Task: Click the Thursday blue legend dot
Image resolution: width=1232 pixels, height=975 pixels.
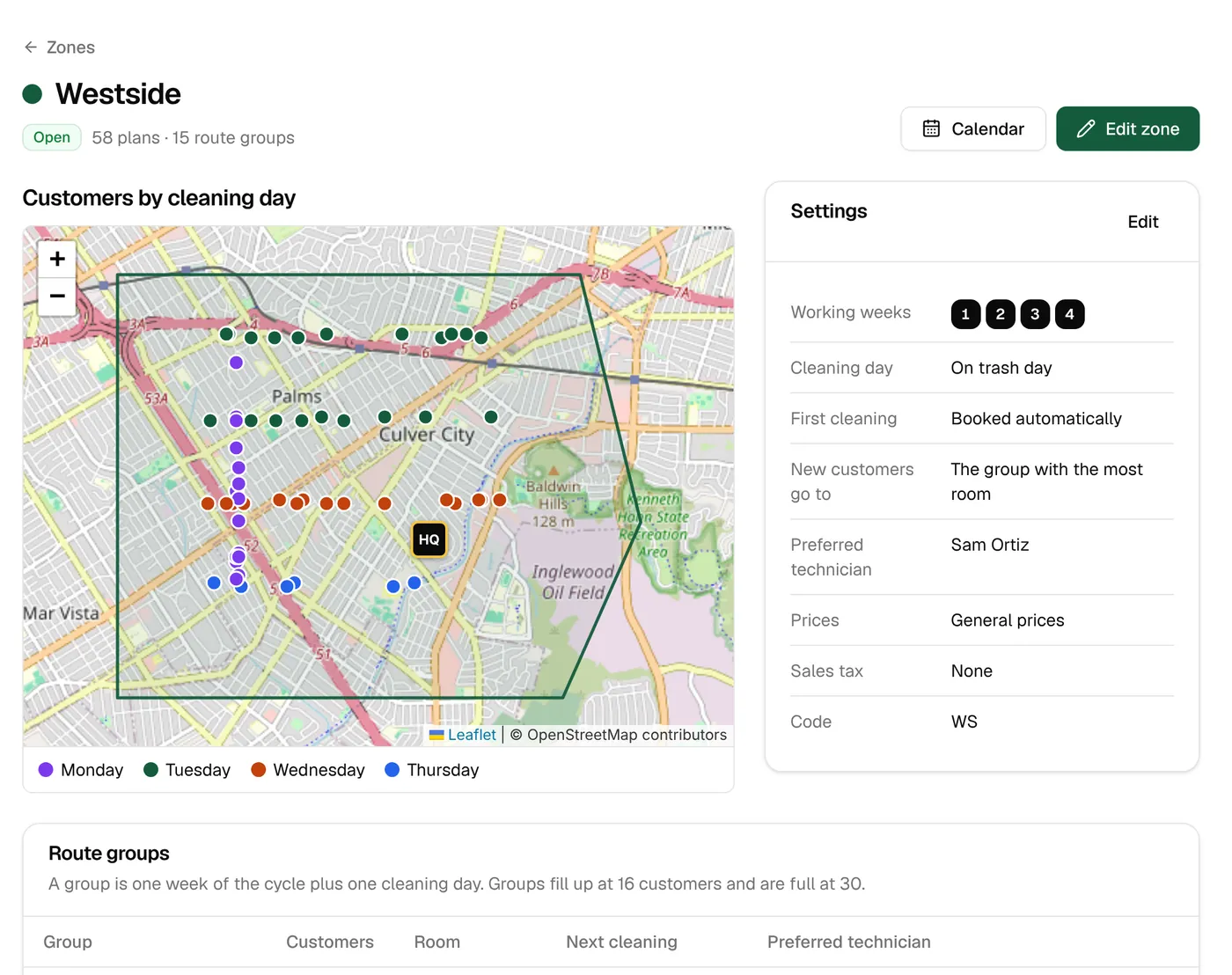Action: point(392,770)
